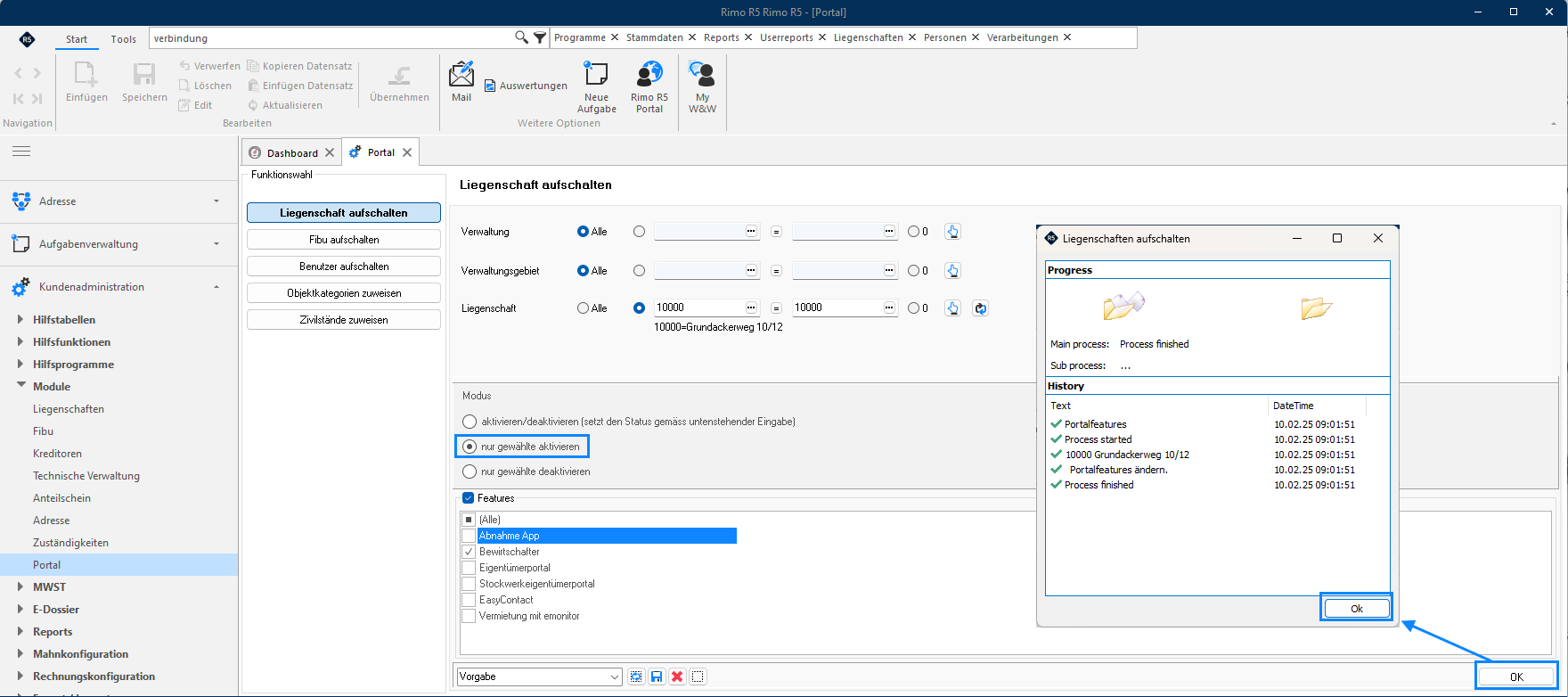This screenshot has width=1568, height=697.
Task: Click the Objektkategorien zuweisen button
Action: point(344,293)
